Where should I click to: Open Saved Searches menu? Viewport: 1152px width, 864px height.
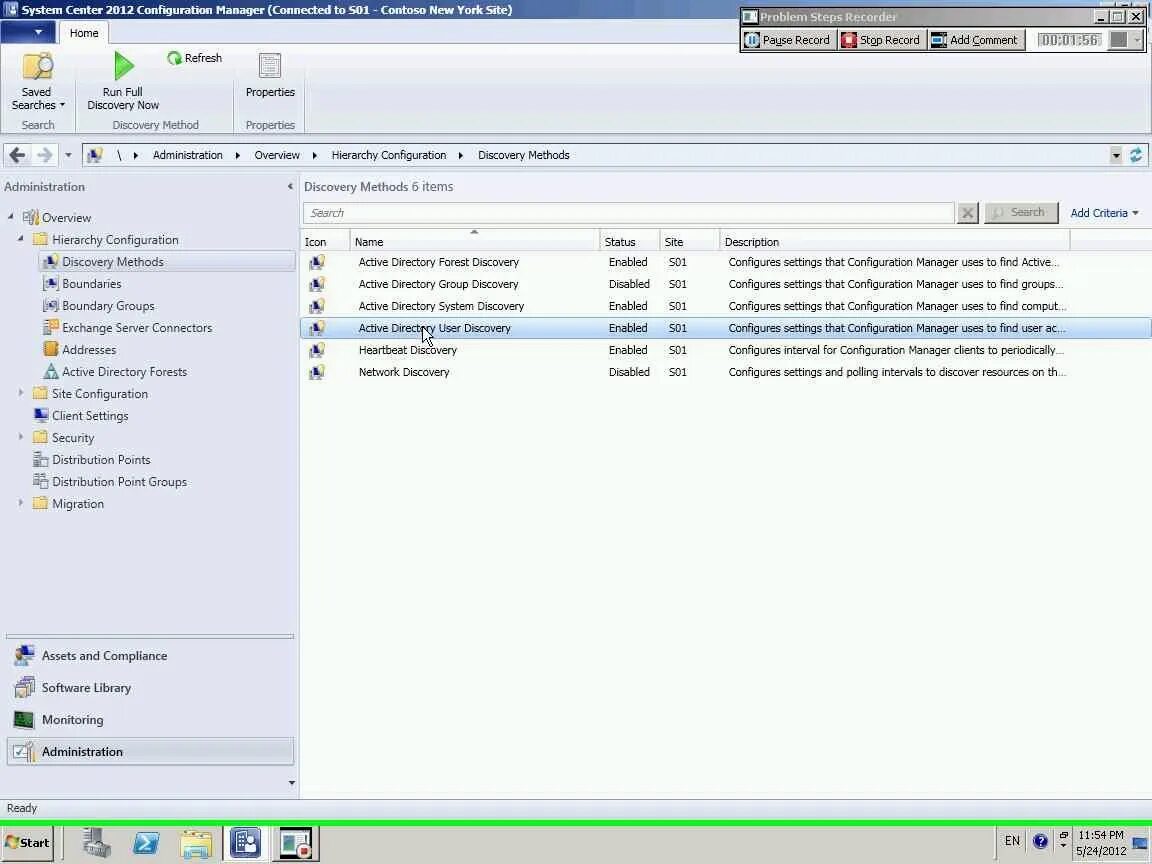(37, 82)
